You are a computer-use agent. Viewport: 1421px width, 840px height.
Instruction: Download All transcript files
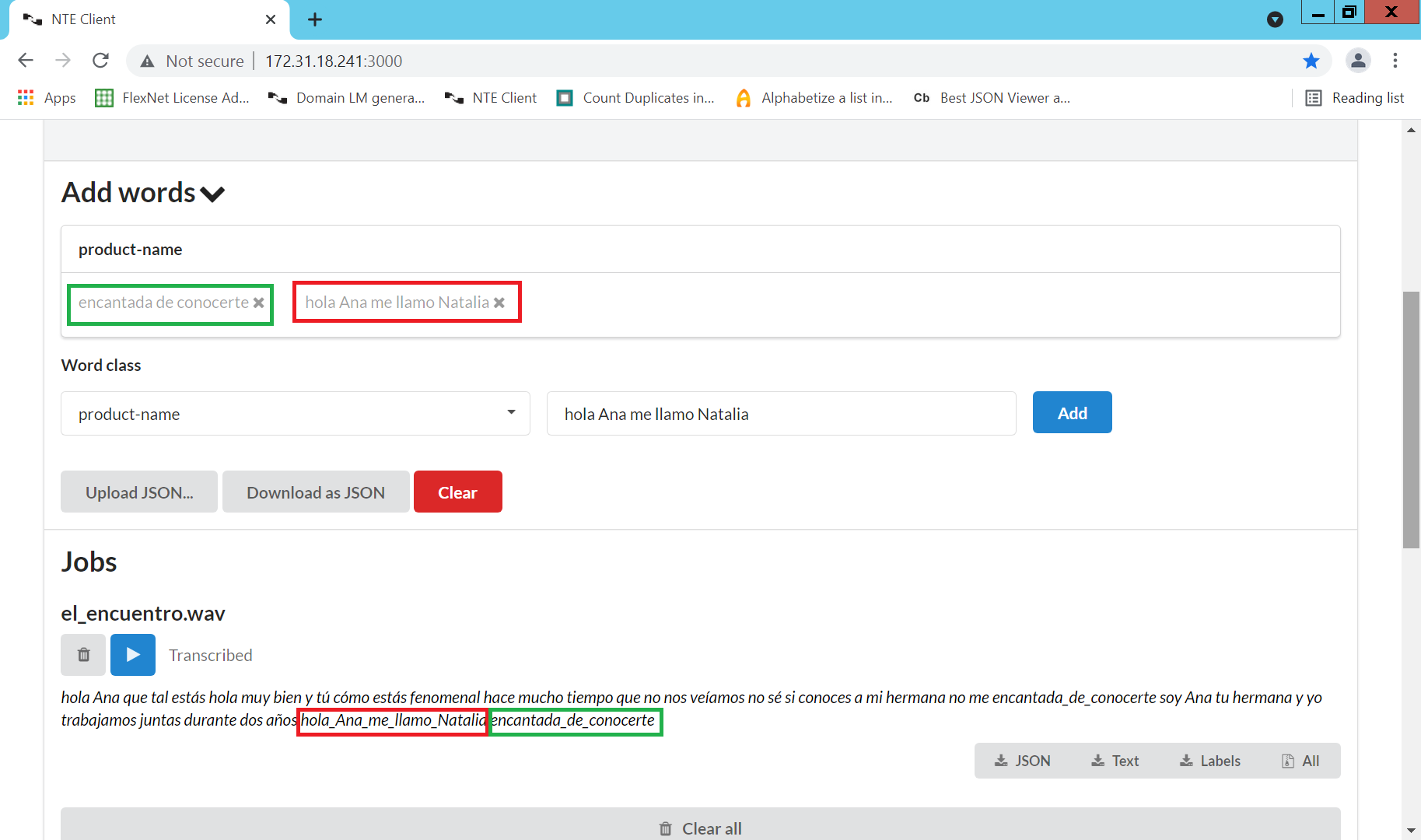point(1300,761)
